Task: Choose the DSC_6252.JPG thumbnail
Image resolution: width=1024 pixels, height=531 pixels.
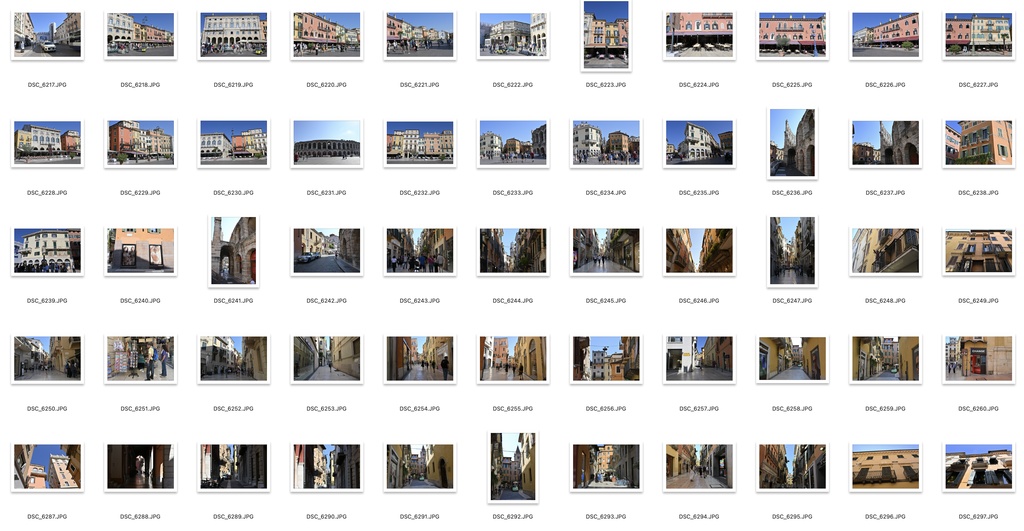Action: (x=233, y=359)
